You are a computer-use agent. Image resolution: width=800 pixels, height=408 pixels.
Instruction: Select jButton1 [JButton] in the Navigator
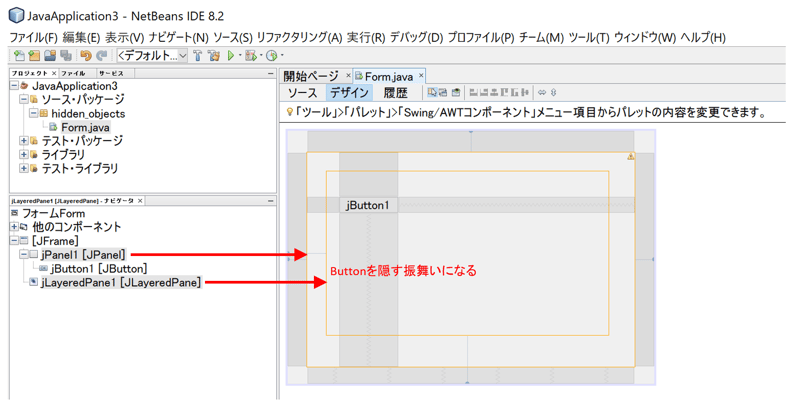(x=99, y=268)
